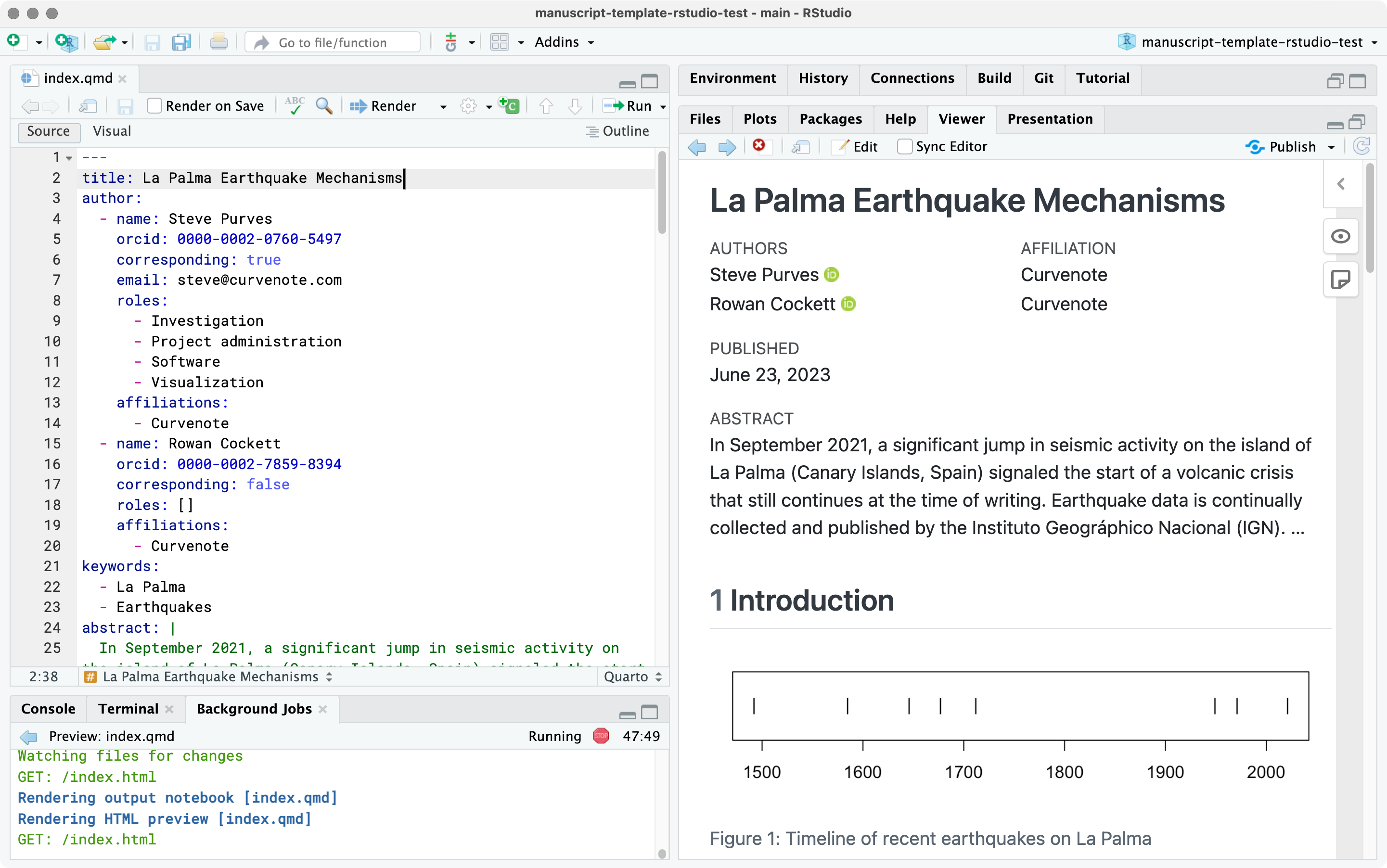Show preview in new window from Viewer toolbar
This screenshot has width=1387, height=868.
tap(800, 146)
